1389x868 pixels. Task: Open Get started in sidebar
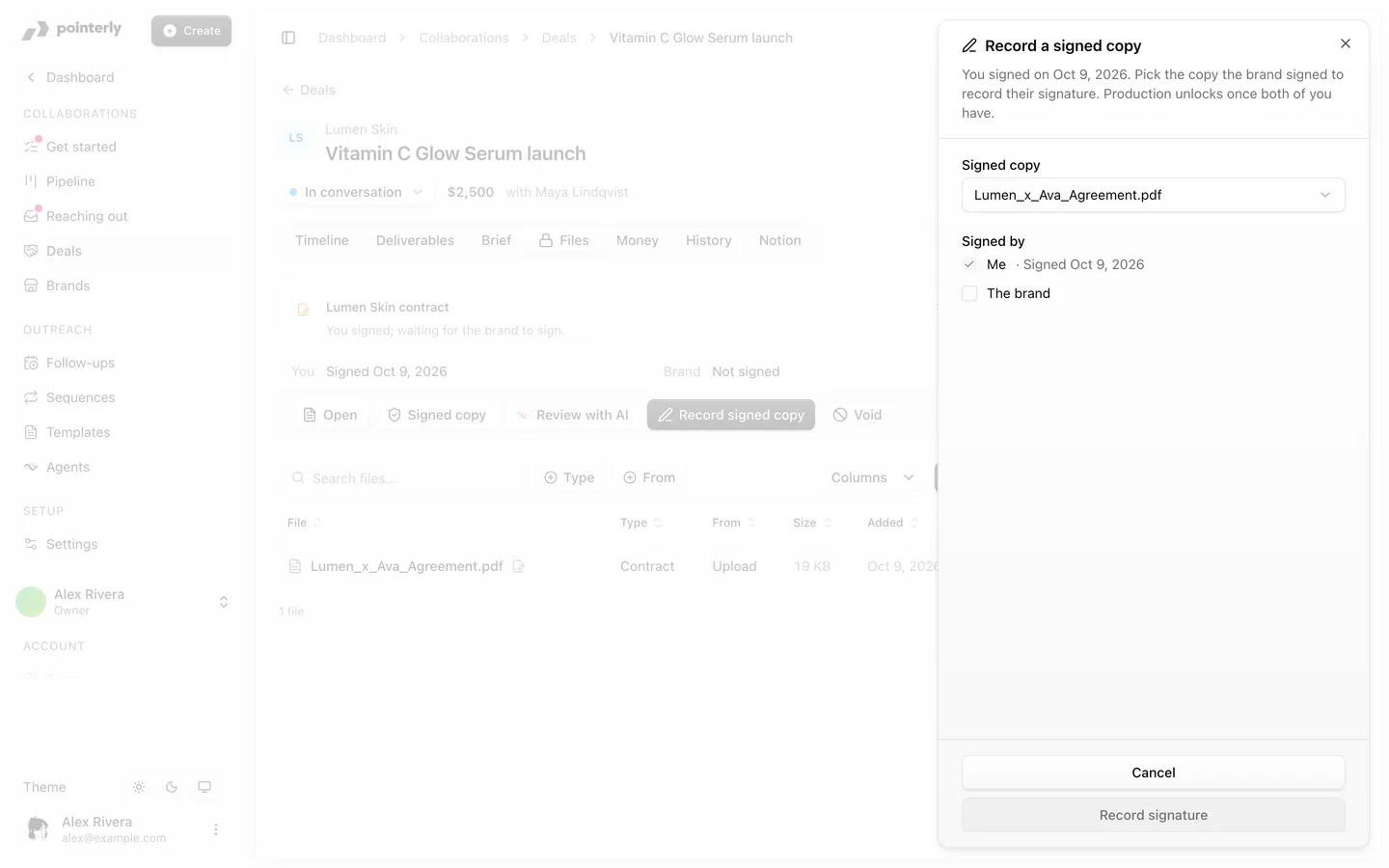[x=125, y=147]
